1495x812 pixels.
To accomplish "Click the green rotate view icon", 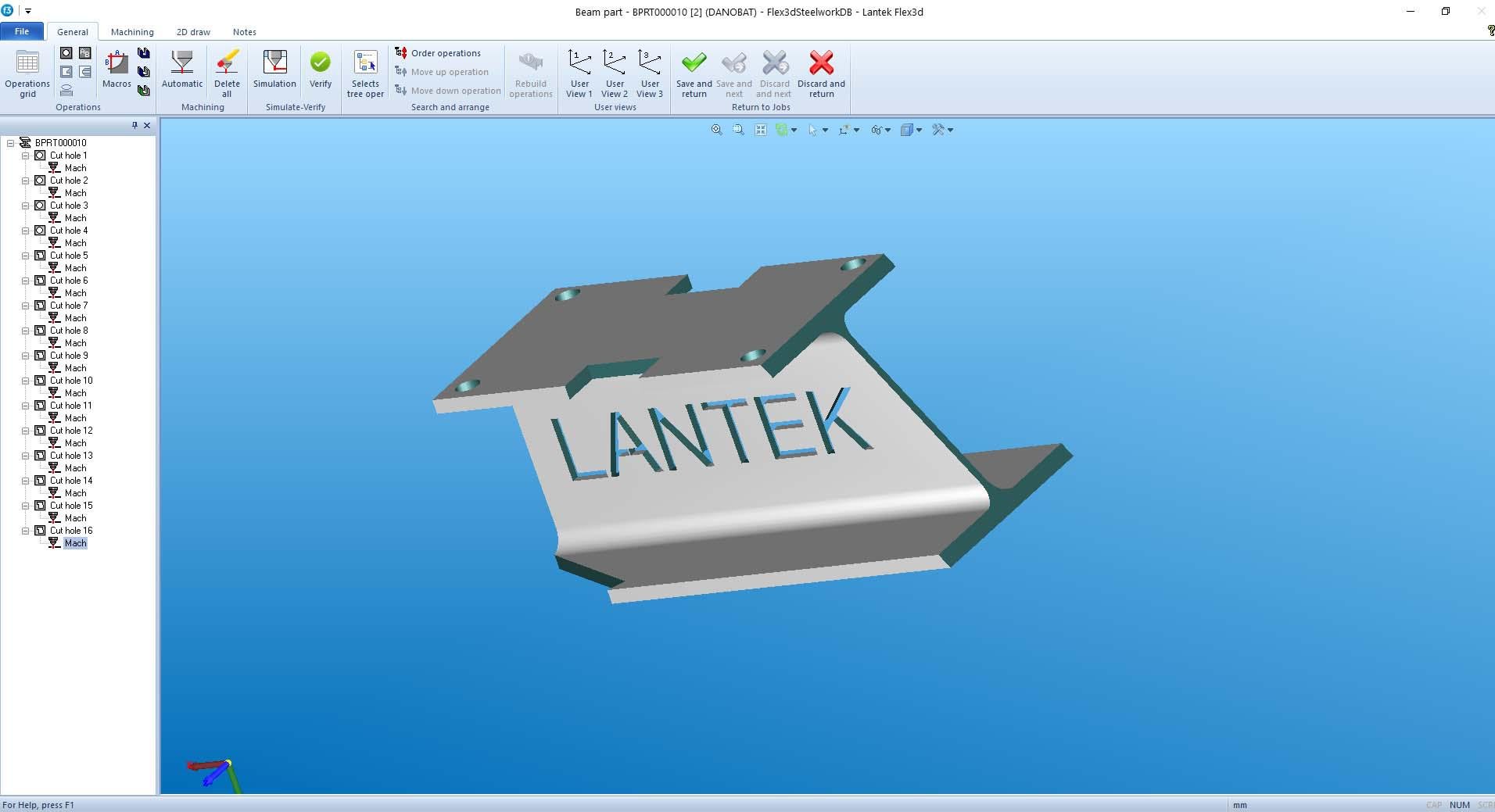I will (x=781, y=130).
